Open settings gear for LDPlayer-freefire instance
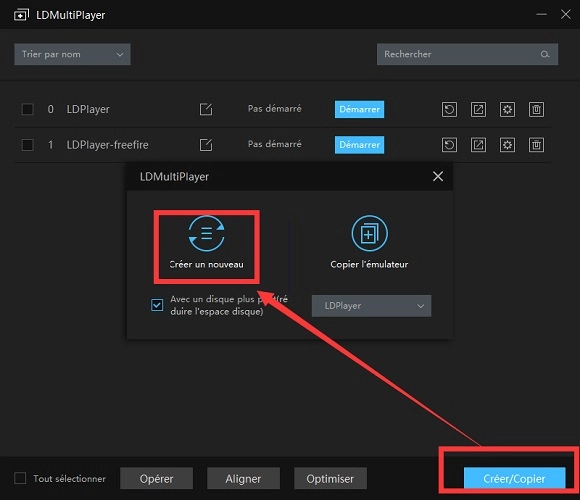 tap(507, 145)
